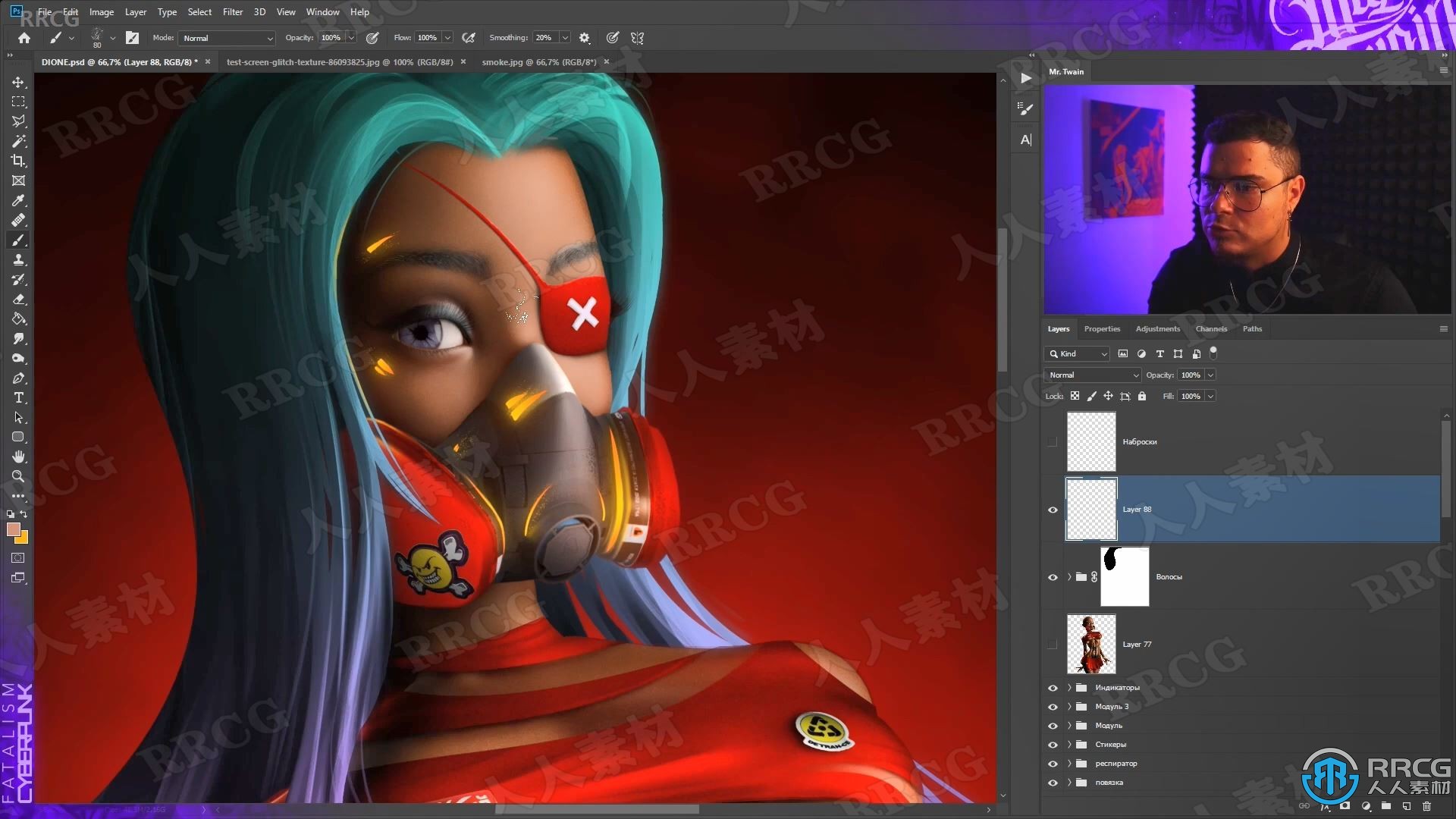This screenshot has width=1456, height=819.
Task: Hide the Волосы group visibility
Action: [x=1053, y=577]
